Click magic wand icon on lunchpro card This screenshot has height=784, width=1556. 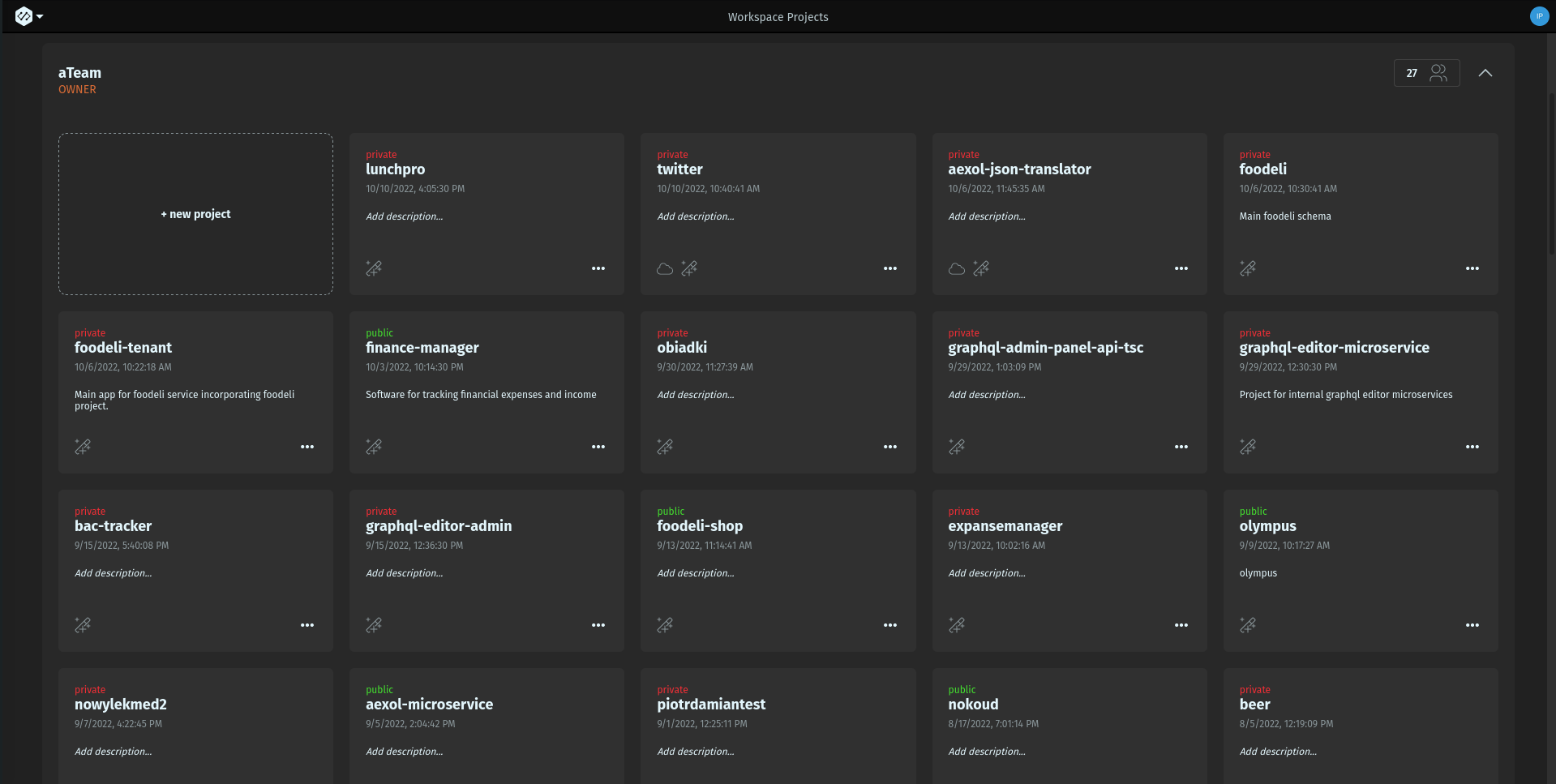(x=374, y=268)
